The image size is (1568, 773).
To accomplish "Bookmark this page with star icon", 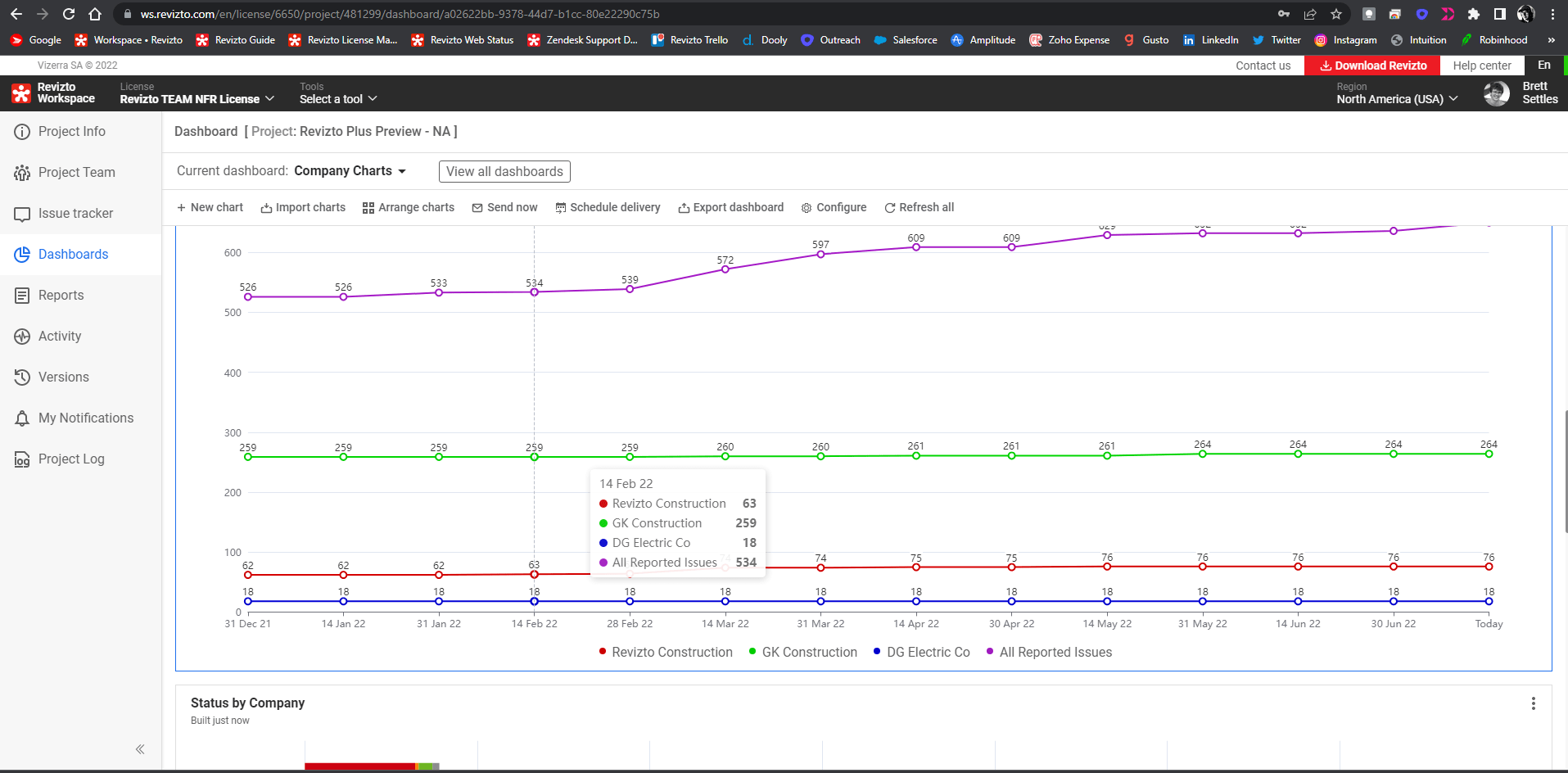I will pyautogui.click(x=1336, y=14).
